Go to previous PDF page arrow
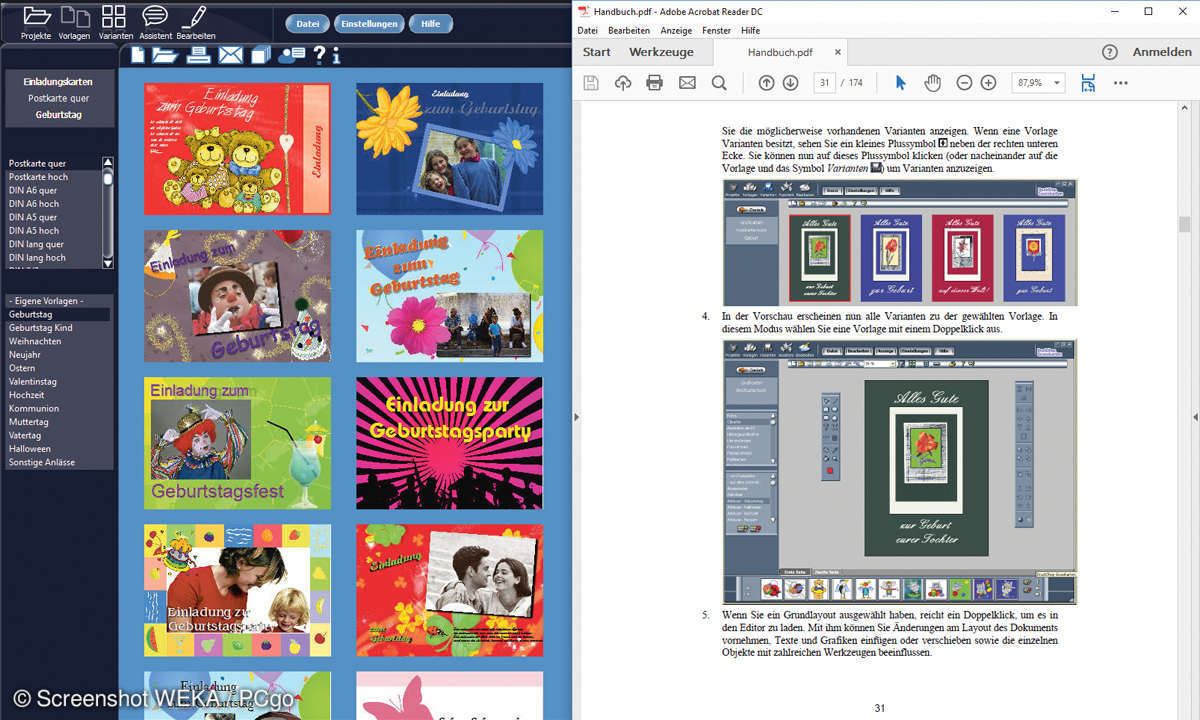 767,83
